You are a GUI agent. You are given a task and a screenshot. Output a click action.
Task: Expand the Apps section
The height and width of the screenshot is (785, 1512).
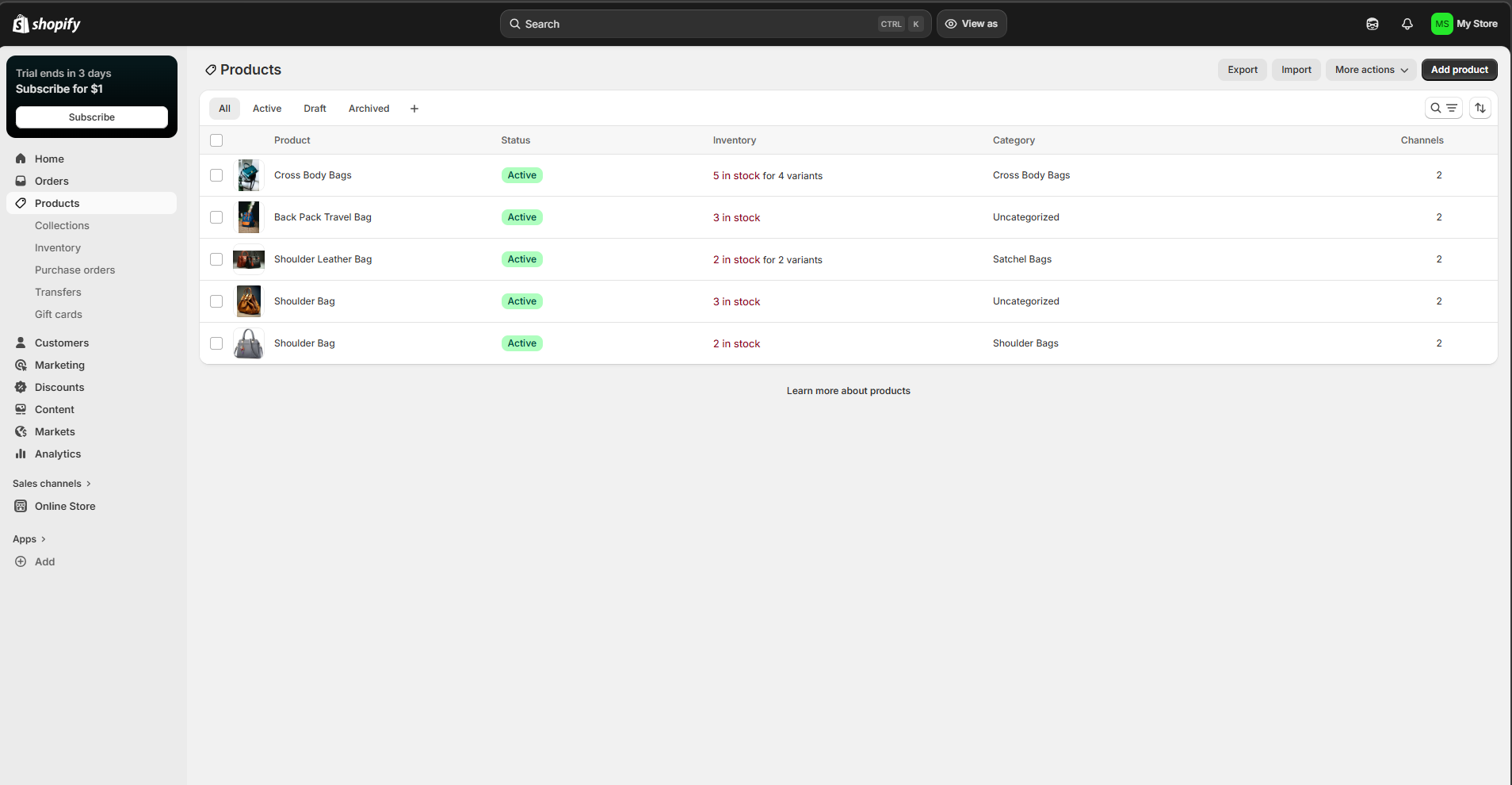(29, 539)
